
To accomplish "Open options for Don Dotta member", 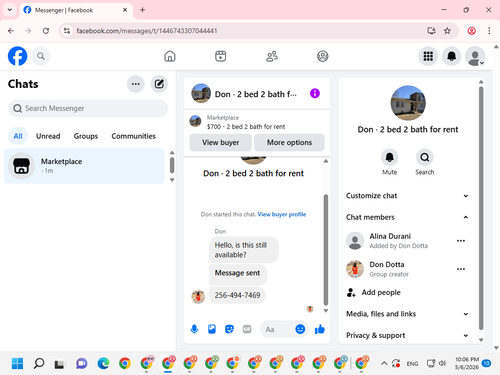I will [461, 269].
